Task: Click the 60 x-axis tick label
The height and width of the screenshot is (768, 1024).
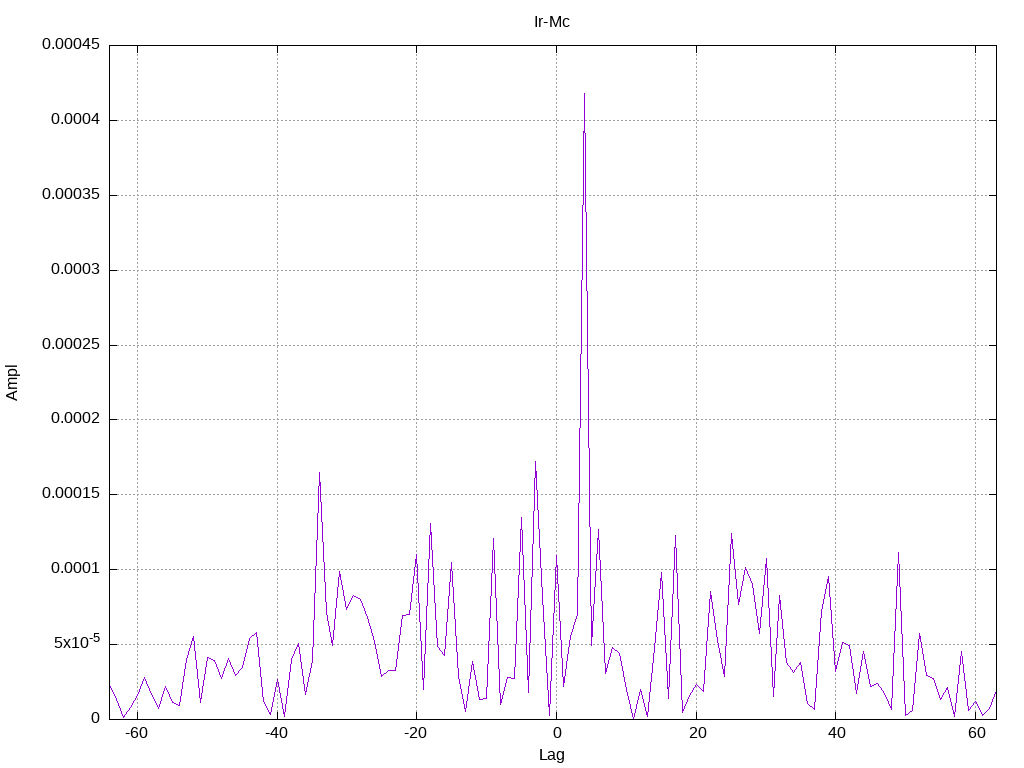Action: [x=976, y=733]
